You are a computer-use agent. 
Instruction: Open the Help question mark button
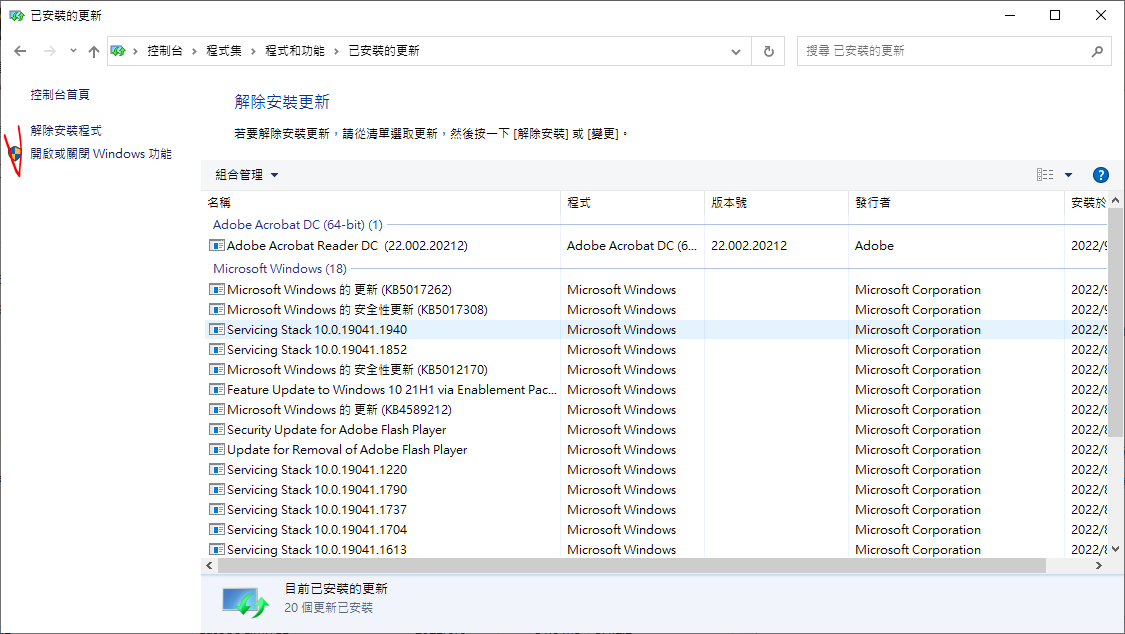[x=1101, y=175]
